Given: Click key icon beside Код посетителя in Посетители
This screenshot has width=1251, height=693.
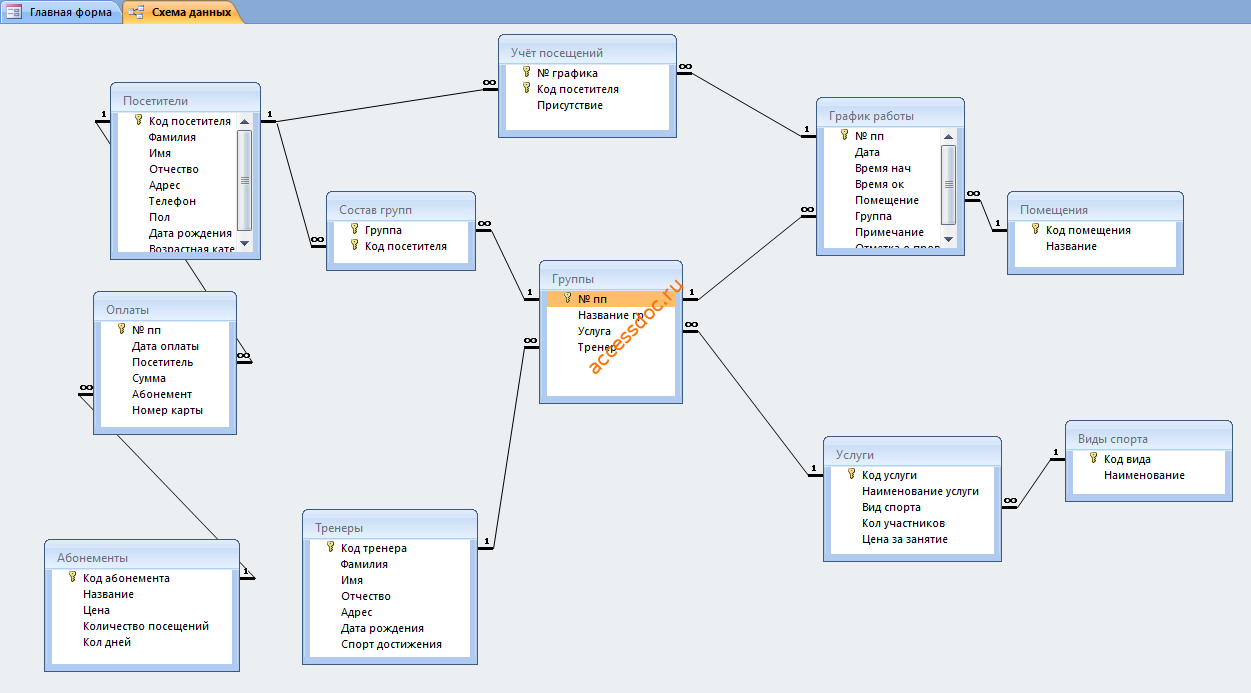Looking at the screenshot, I should point(139,120).
